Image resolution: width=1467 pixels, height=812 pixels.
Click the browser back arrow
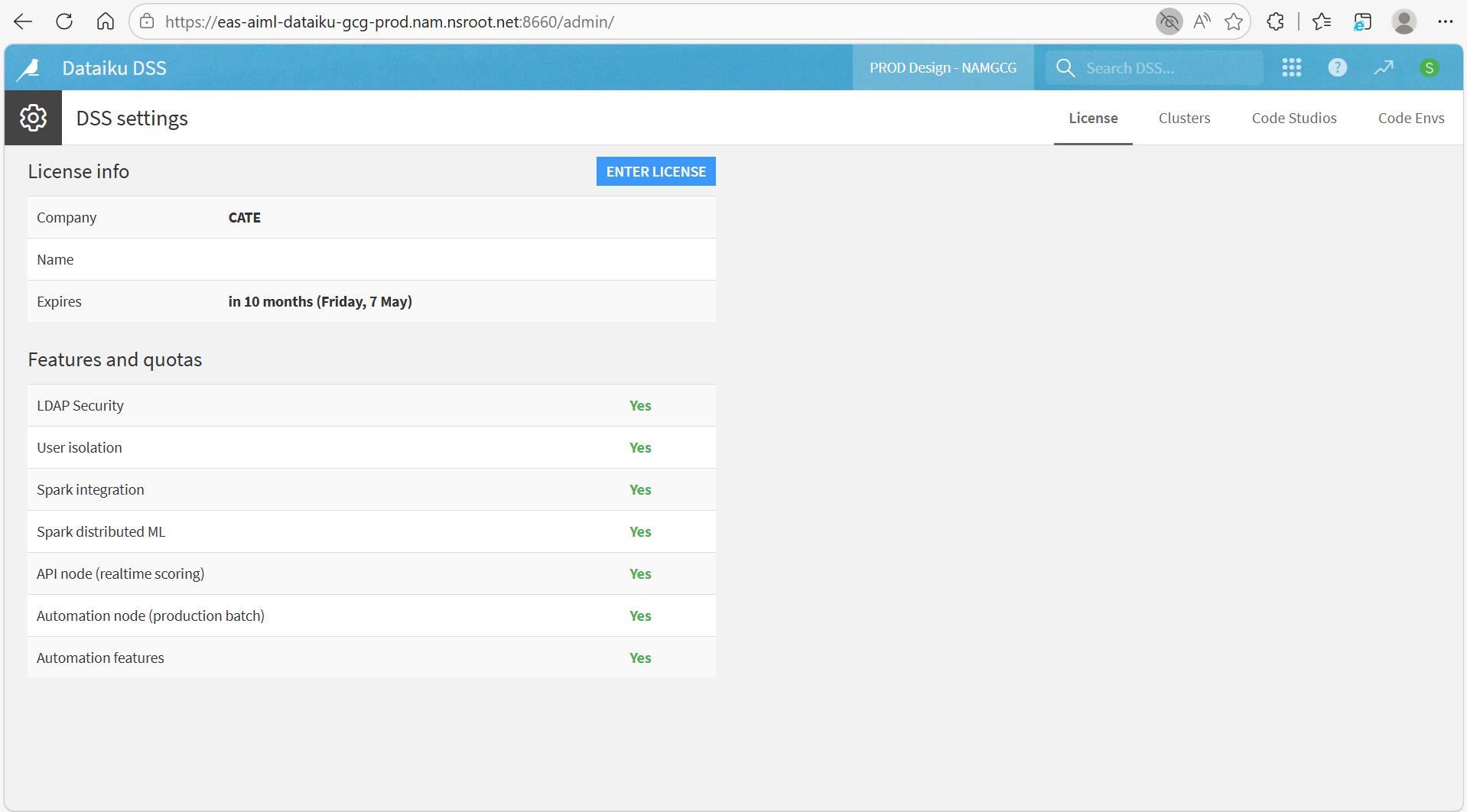(23, 21)
